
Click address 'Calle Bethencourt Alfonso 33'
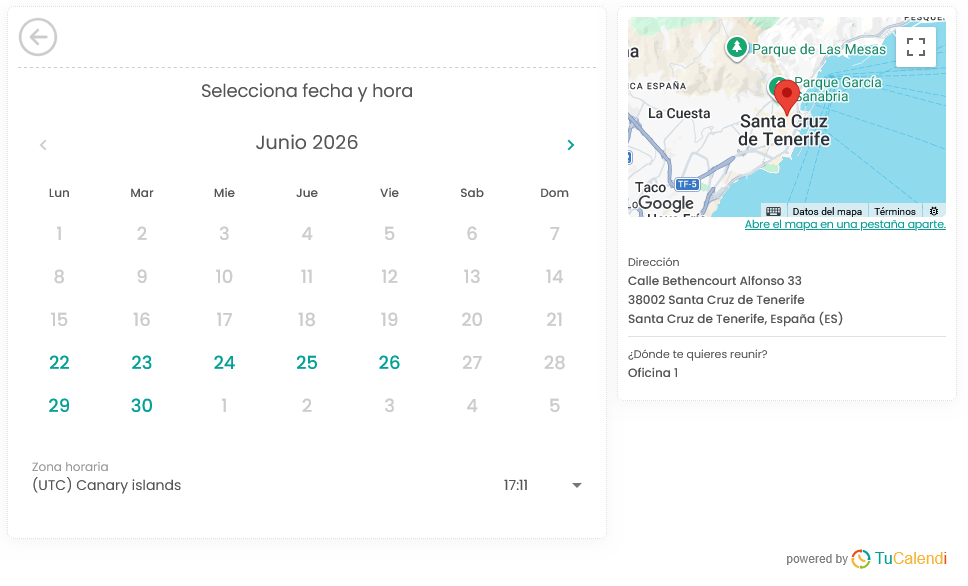[715, 281]
